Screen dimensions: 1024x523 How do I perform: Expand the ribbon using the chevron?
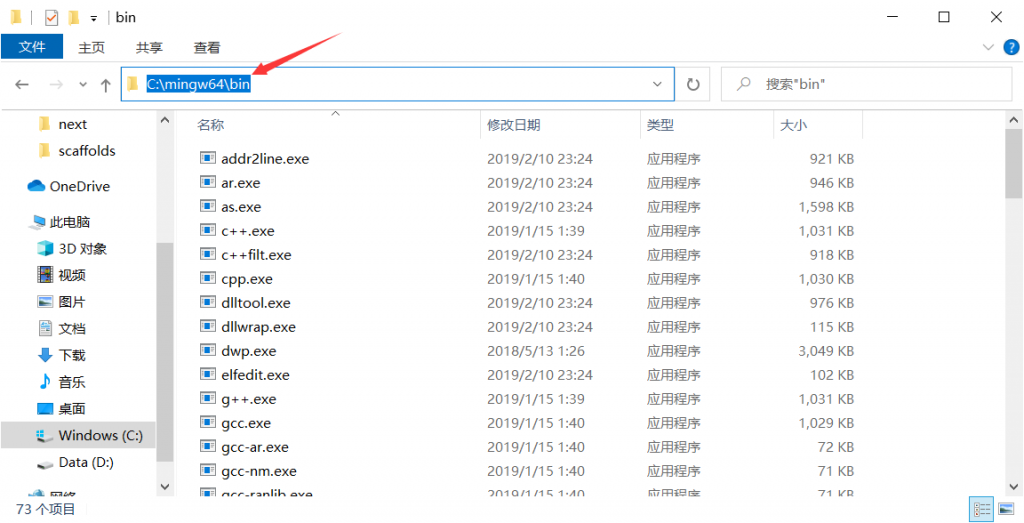pos(987,47)
